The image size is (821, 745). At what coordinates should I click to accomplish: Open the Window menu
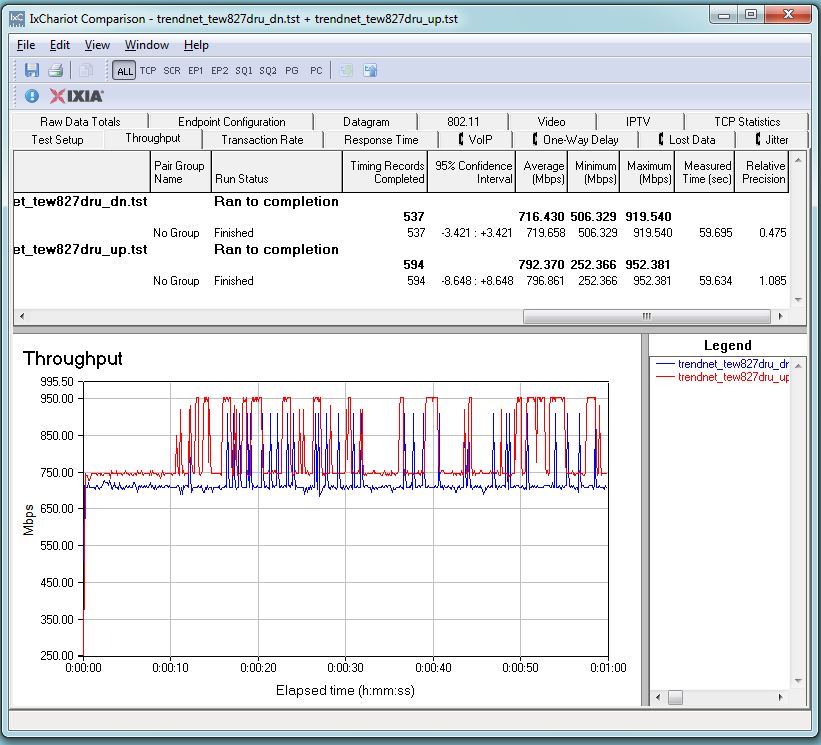click(x=147, y=45)
